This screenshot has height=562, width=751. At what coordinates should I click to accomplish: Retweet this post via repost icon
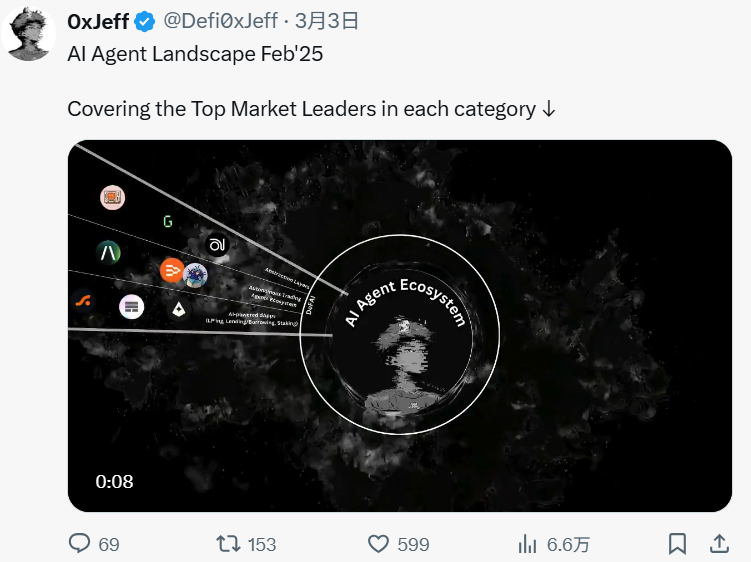(229, 544)
